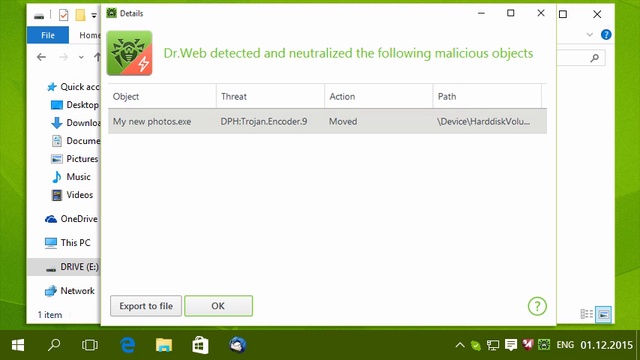Go forward in File Explorer
Screen dimensions: 640x360
pyautogui.click(x=63, y=57)
